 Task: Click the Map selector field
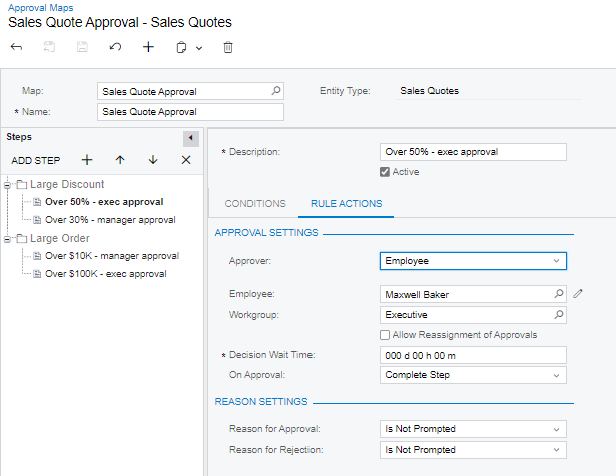click(x=190, y=91)
